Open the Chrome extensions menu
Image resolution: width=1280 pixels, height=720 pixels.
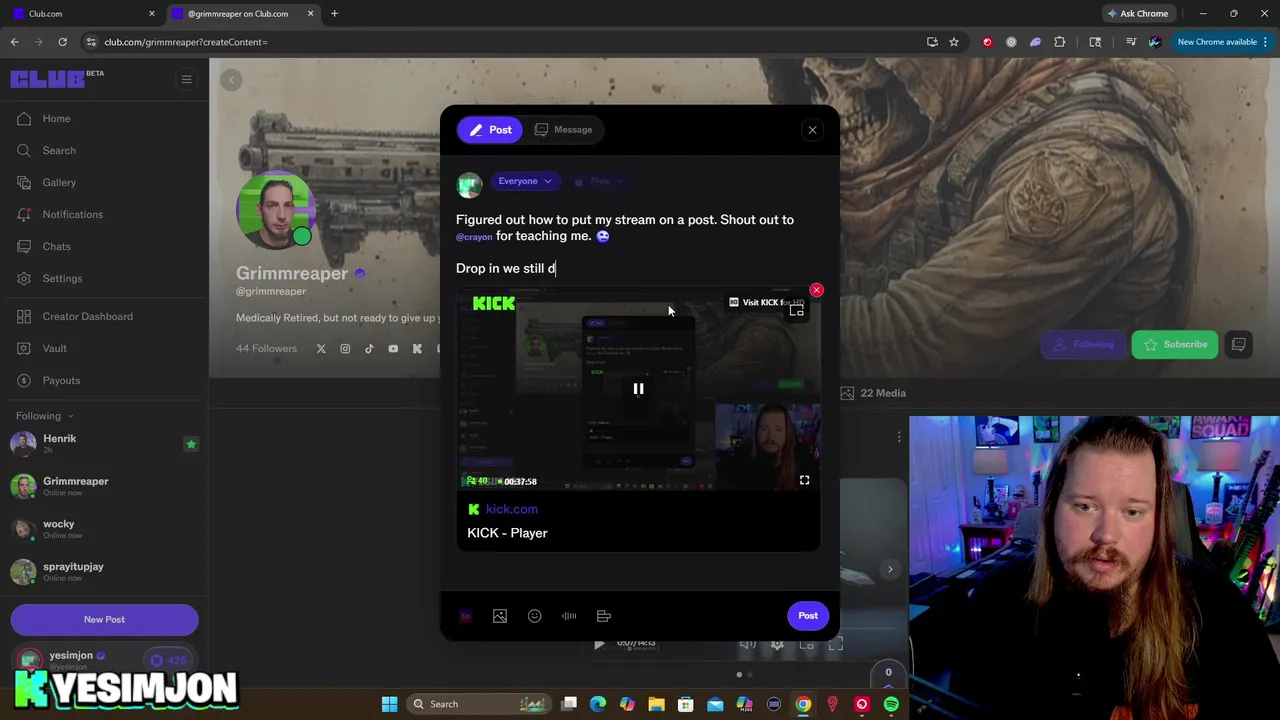point(1060,42)
